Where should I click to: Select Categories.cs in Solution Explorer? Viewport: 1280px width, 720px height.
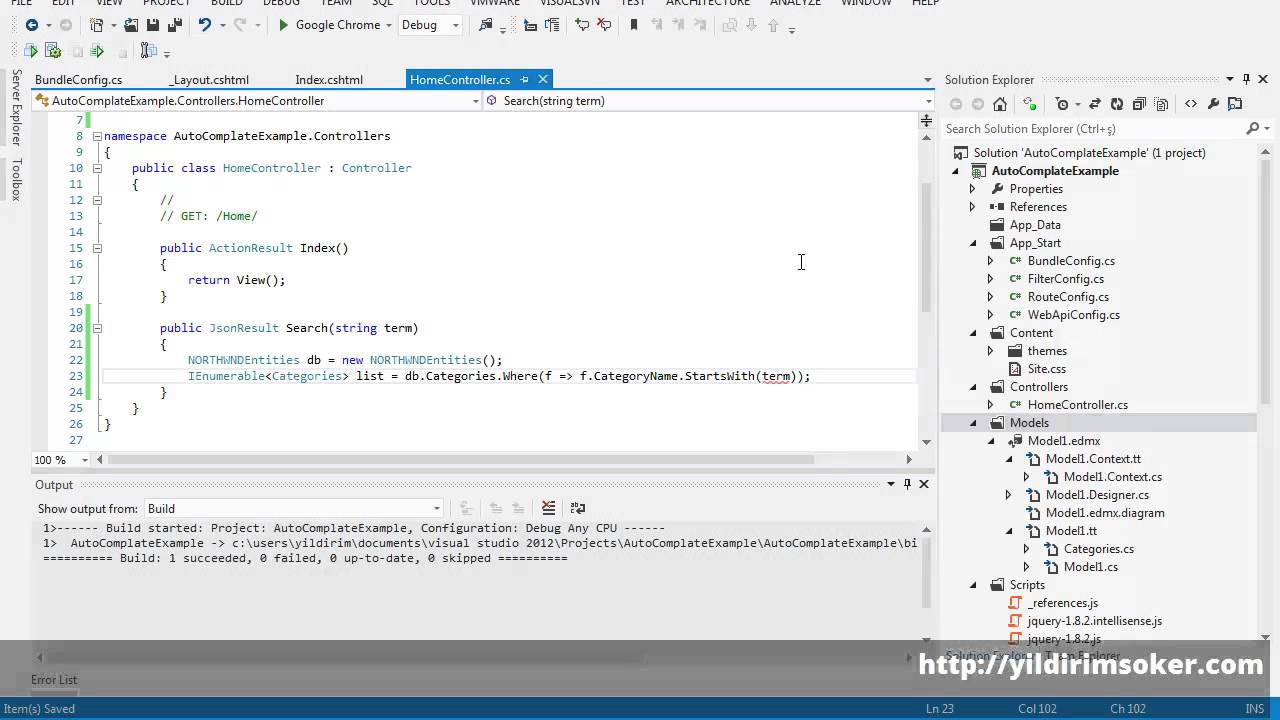coord(1098,549)
